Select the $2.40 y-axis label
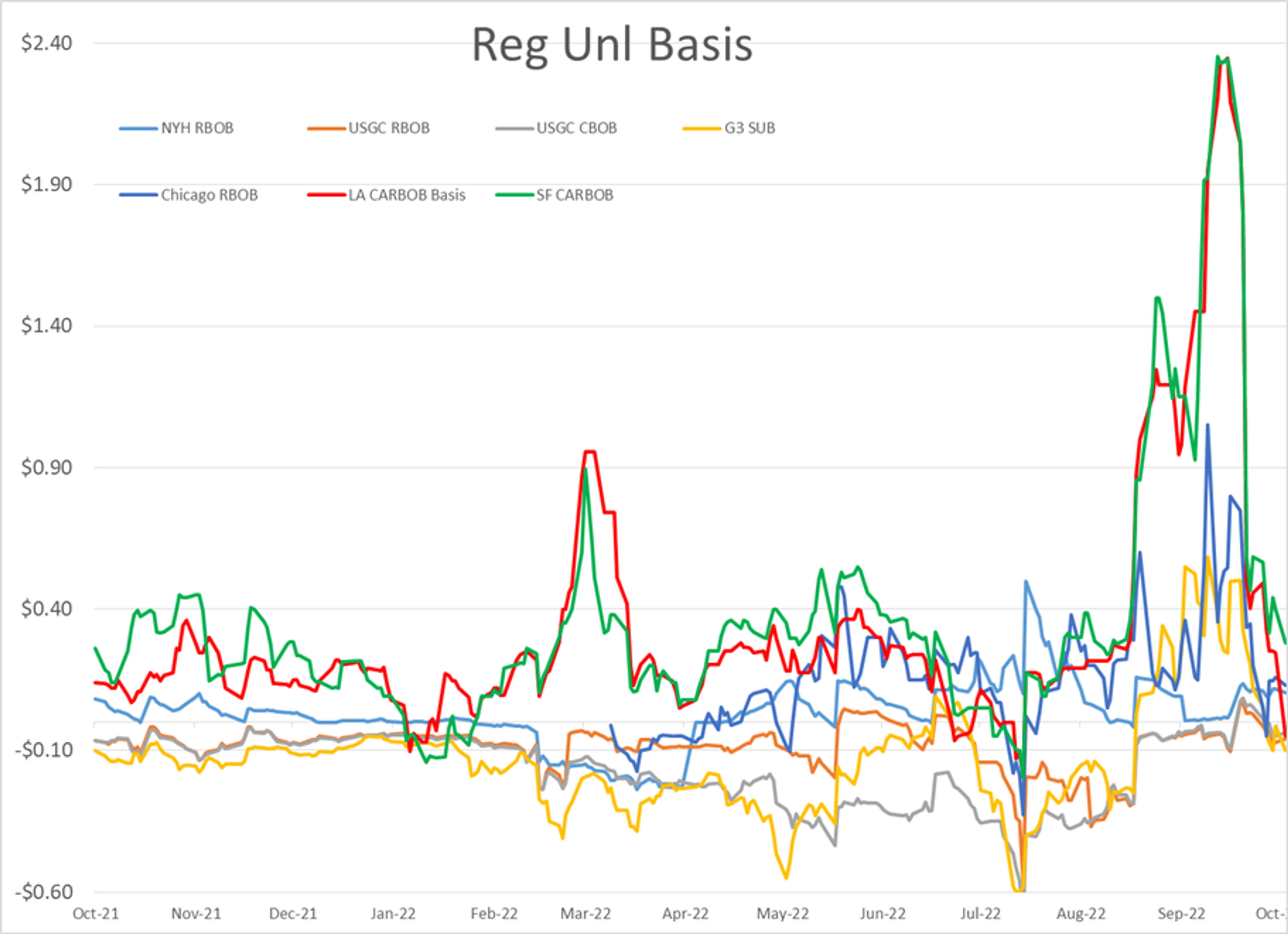This screenshot has width=1288, height=934. coord(47,43)
